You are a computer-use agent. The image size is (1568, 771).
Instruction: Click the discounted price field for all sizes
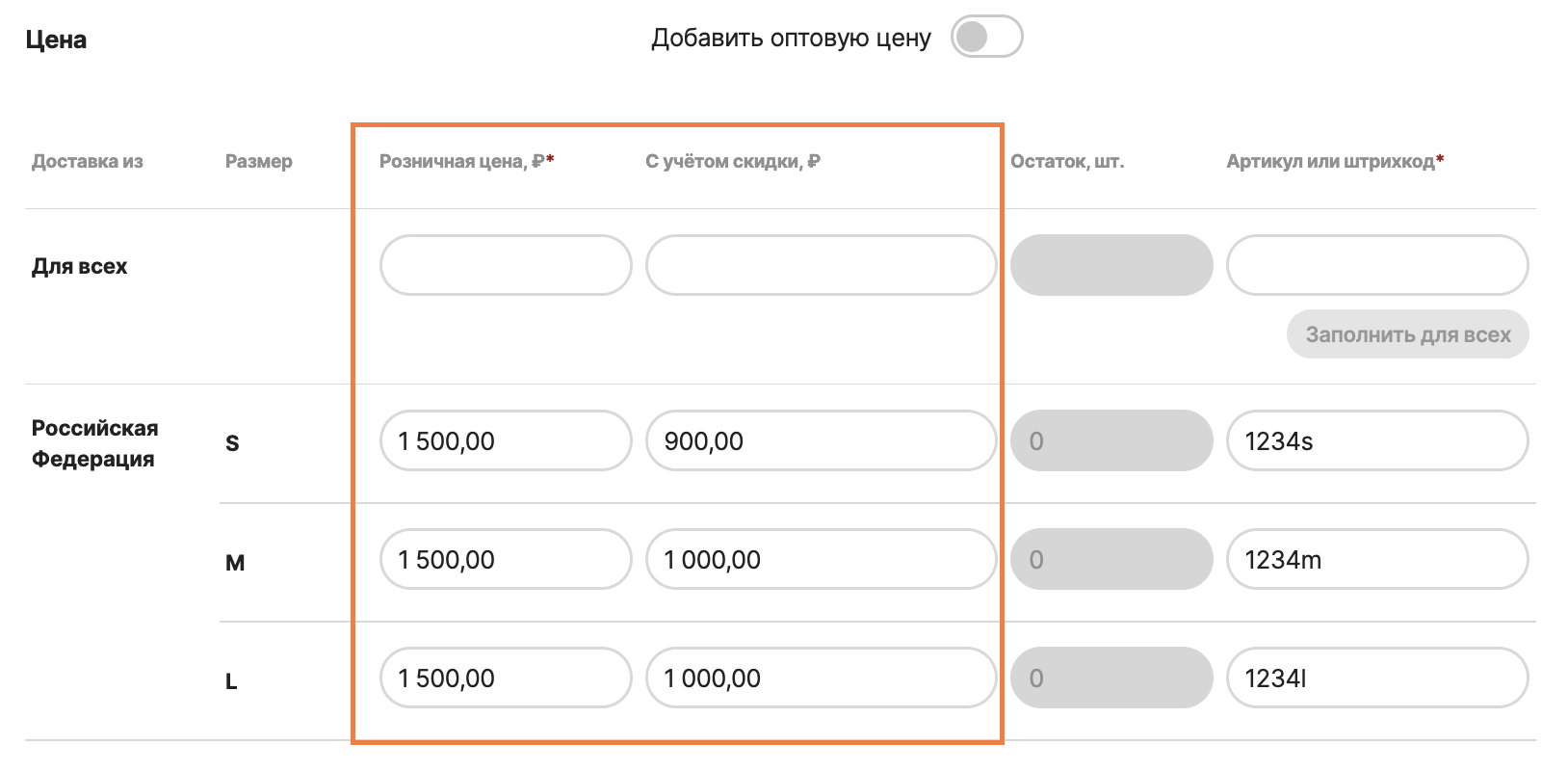pos(820,265)
